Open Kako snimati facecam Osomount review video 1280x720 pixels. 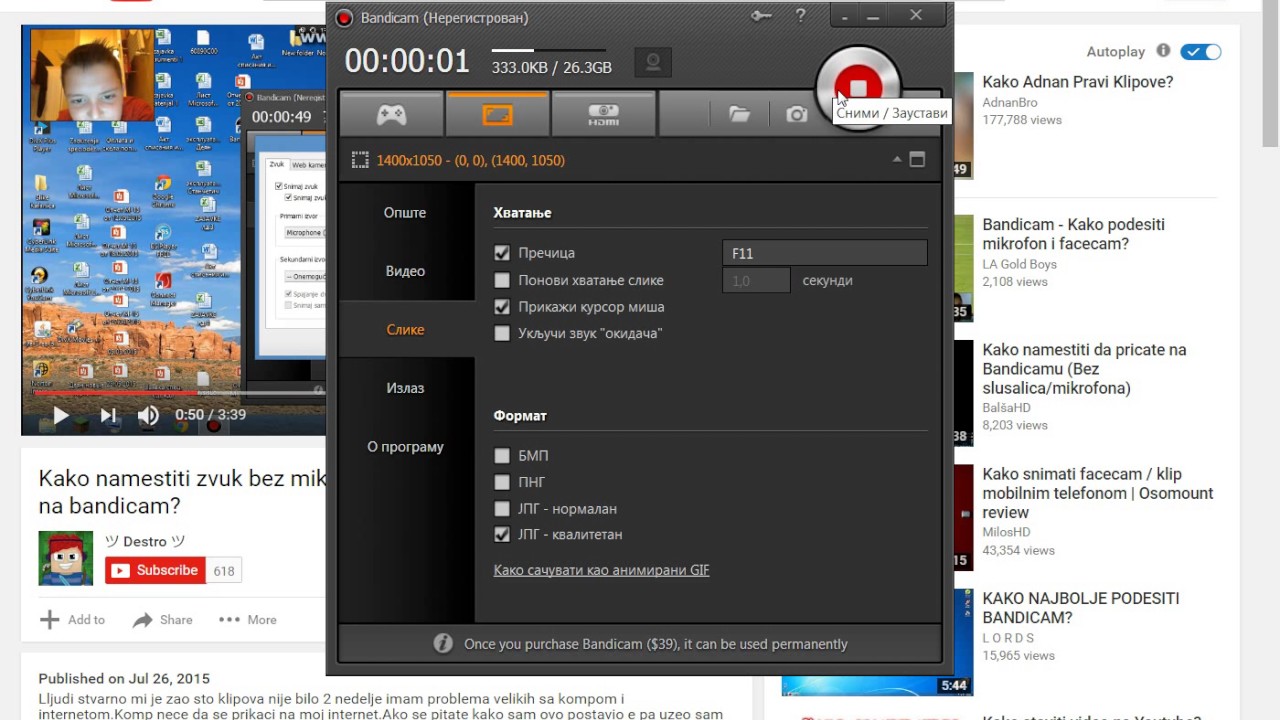[1097, 493]
